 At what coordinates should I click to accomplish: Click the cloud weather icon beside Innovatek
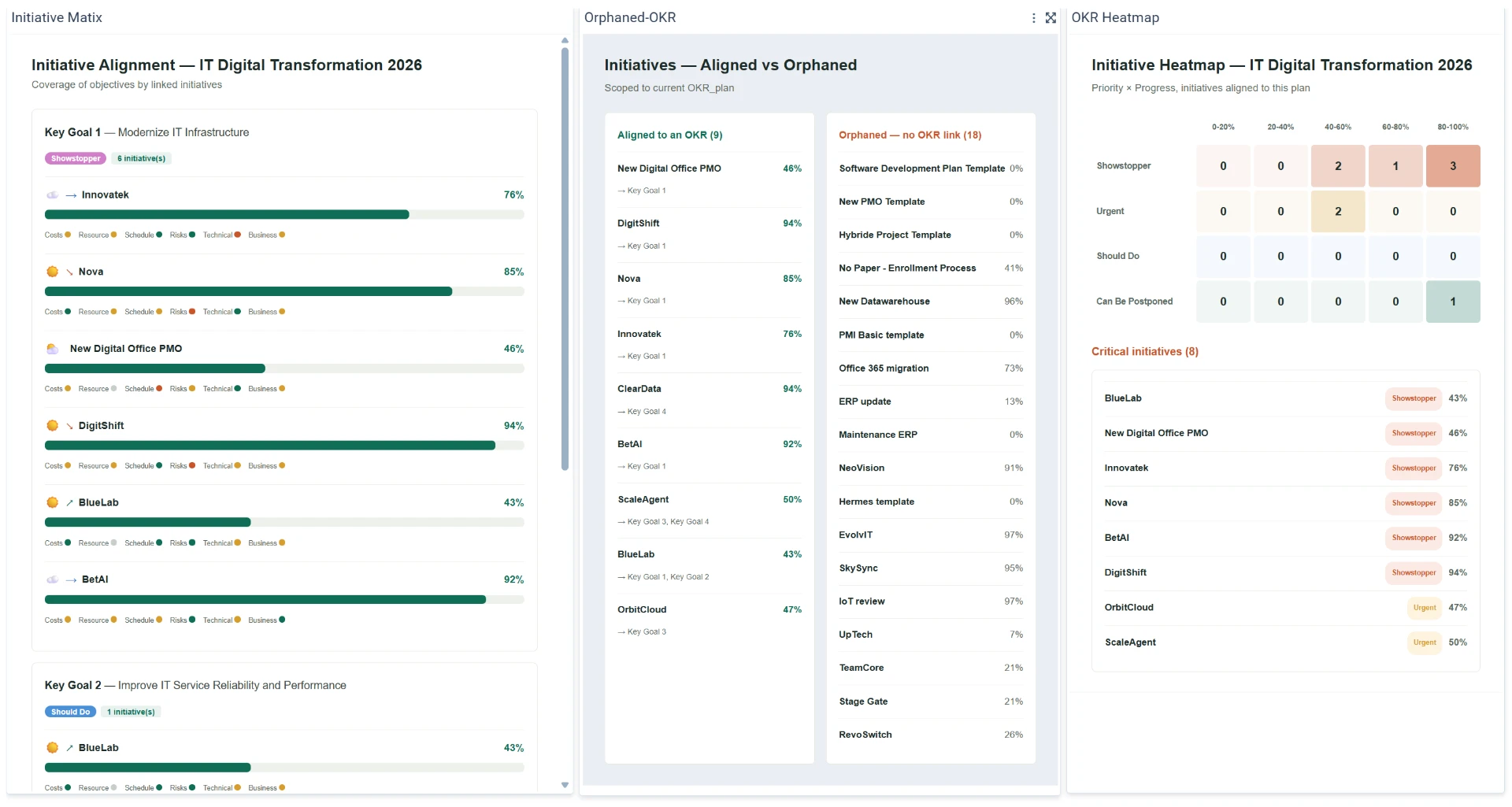coord(52,194)
